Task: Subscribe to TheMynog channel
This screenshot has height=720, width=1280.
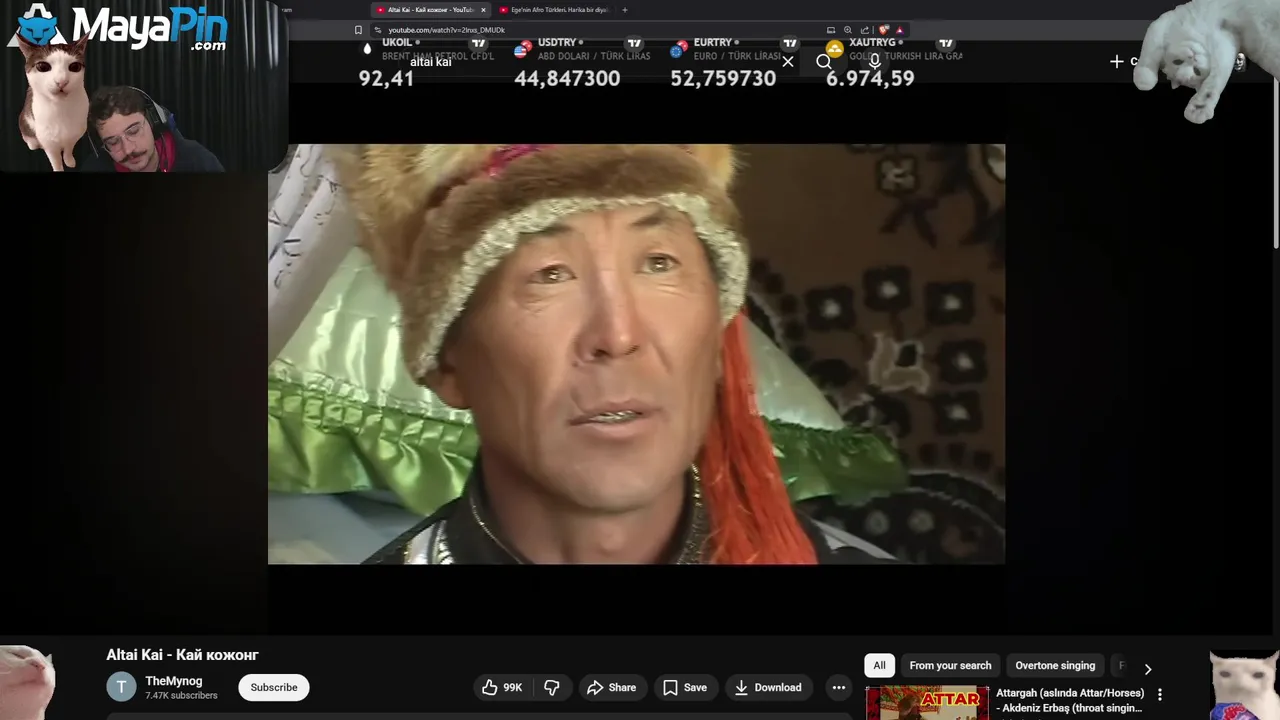Action: pyautogui.click(x=274, y=687)
